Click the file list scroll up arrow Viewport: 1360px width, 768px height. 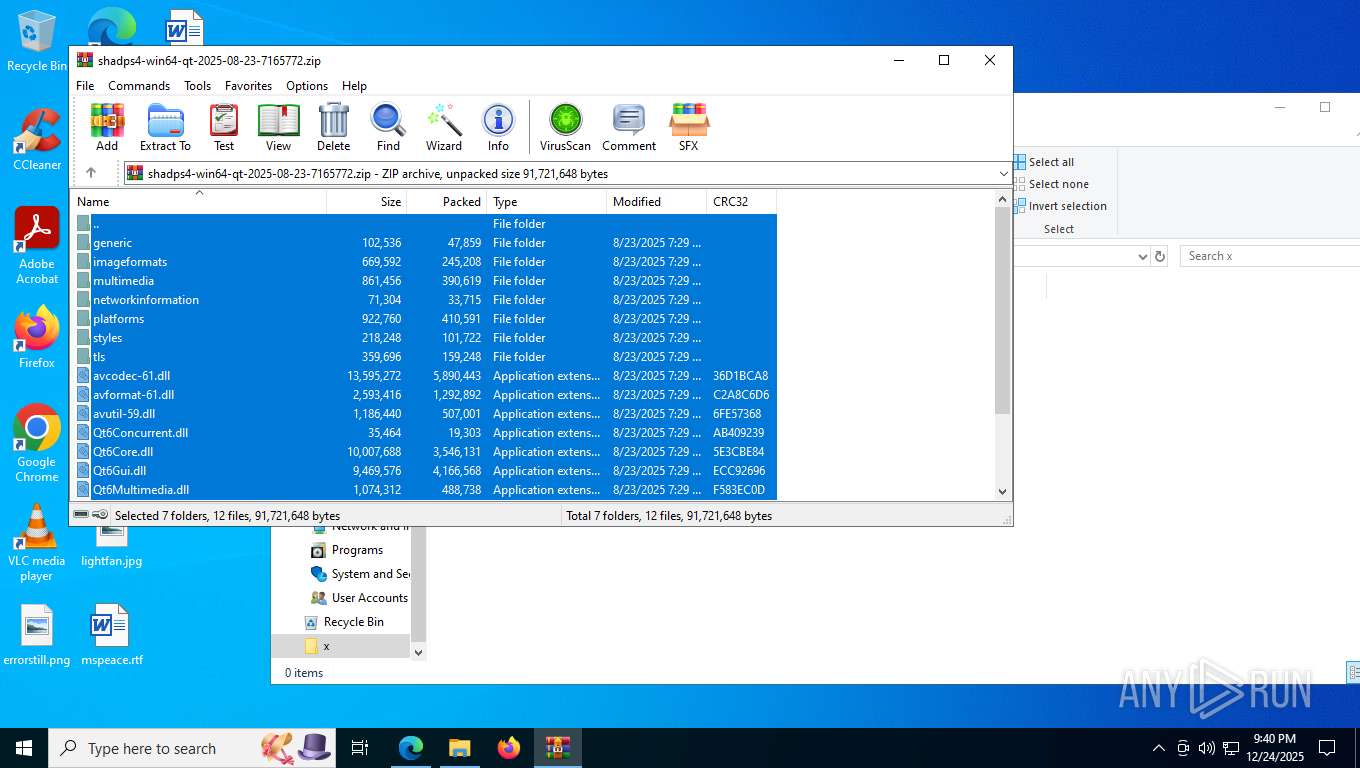coord(1003,200)
